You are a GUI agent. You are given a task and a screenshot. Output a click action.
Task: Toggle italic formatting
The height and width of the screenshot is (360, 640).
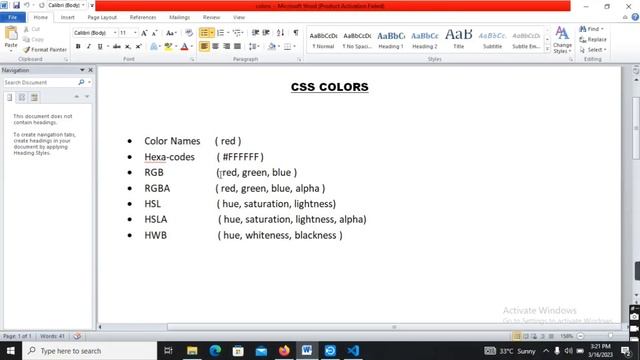(89, 47)
